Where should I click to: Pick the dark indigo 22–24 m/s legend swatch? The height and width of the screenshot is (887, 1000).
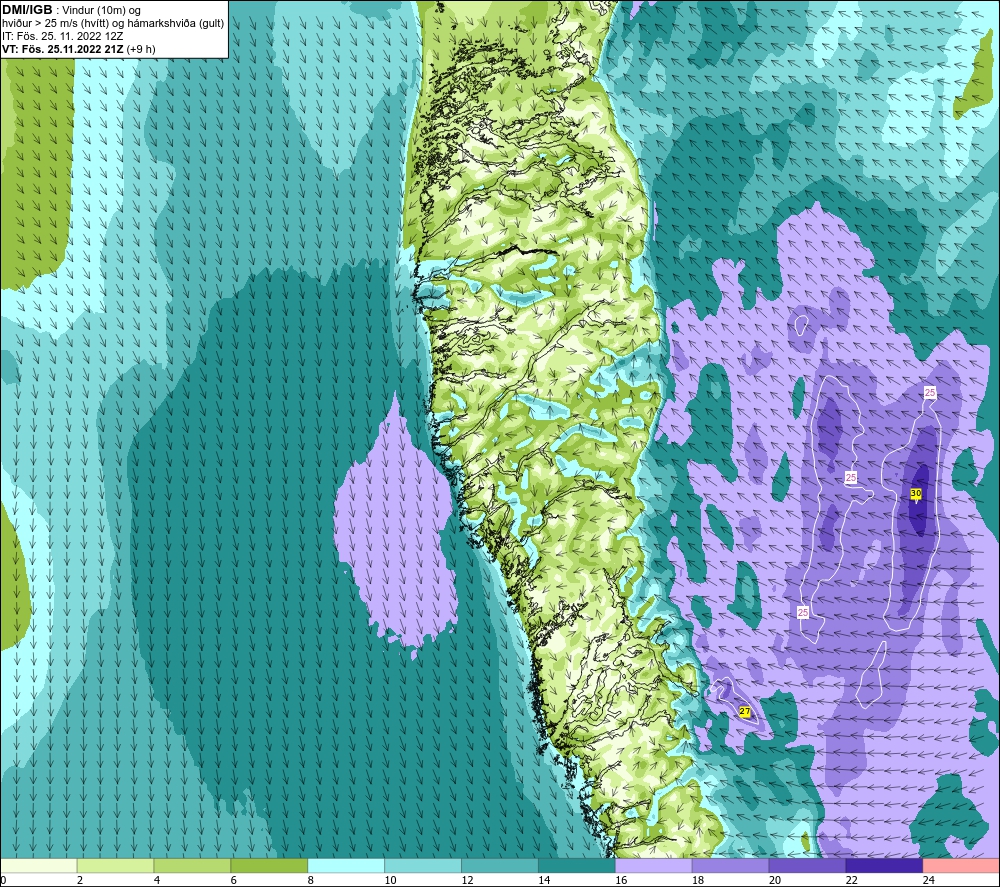(x=884, y=865)
